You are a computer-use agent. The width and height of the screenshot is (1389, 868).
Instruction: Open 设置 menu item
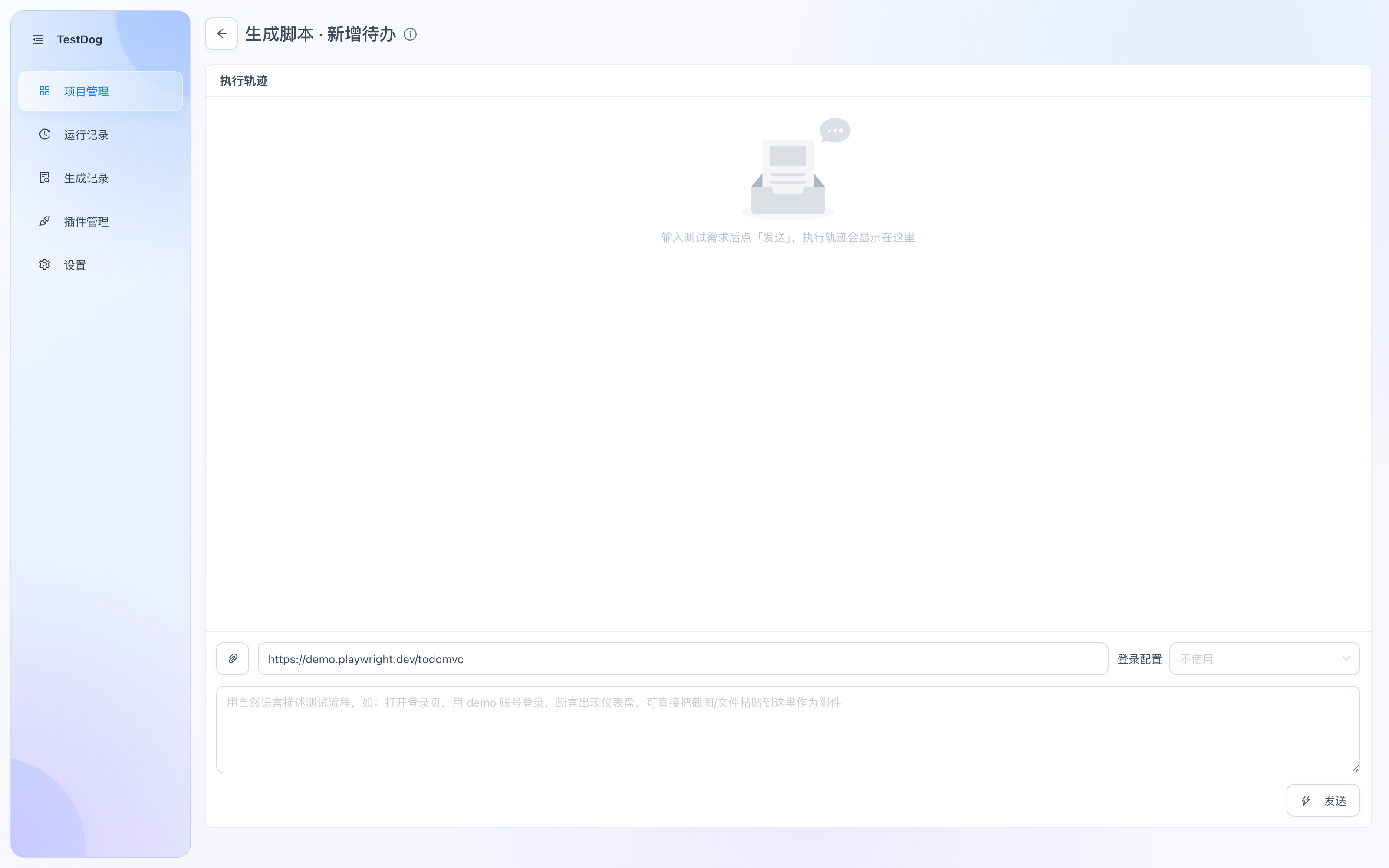(x=100, y=265)
